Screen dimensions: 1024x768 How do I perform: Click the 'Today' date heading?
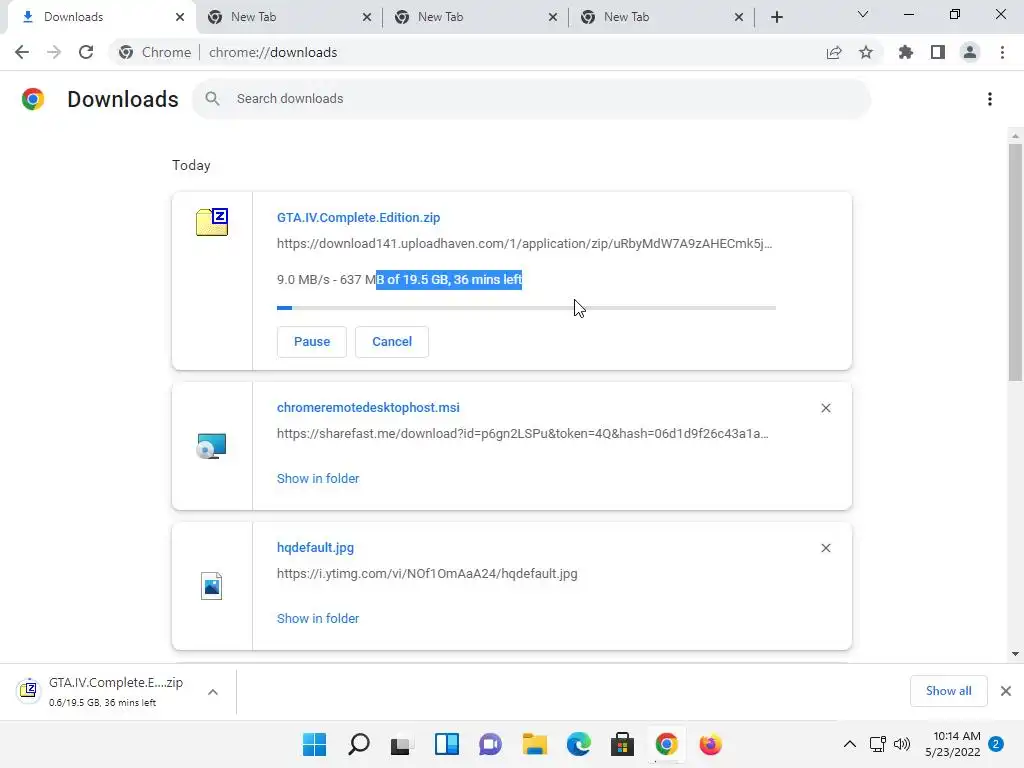(x=191, y=165)
